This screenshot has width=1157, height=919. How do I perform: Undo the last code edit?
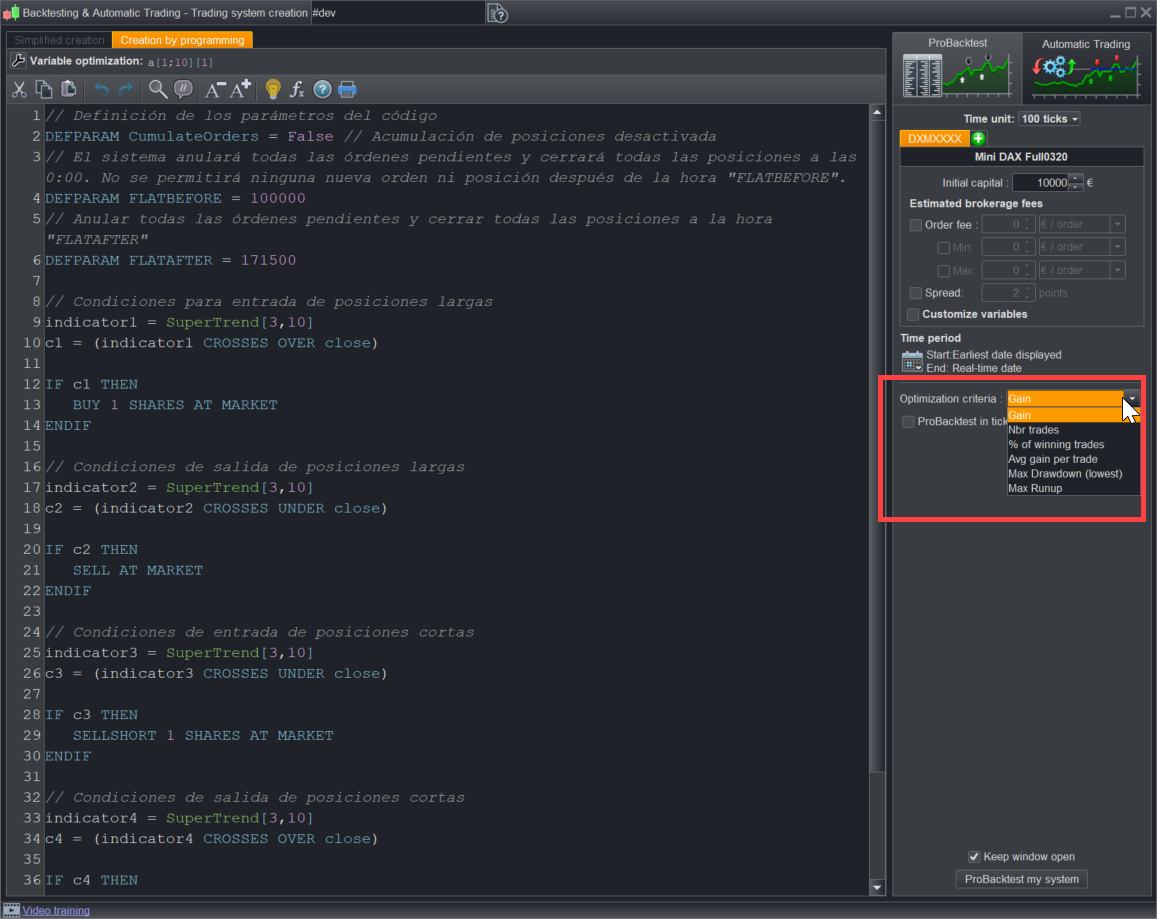click(x=102, y=90)
